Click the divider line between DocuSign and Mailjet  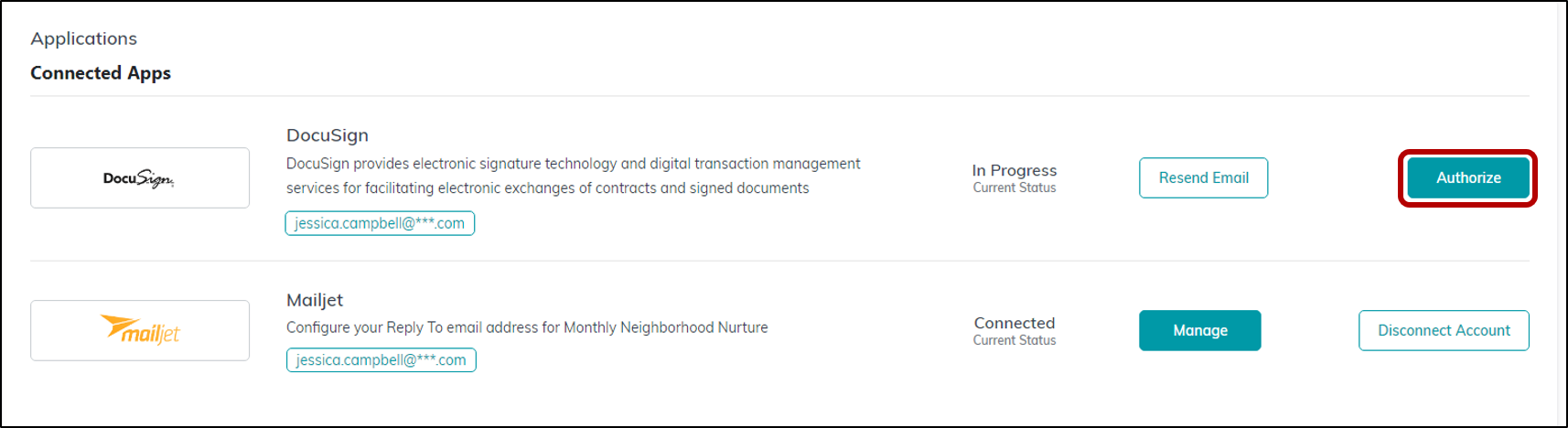(x=779, y=261)
